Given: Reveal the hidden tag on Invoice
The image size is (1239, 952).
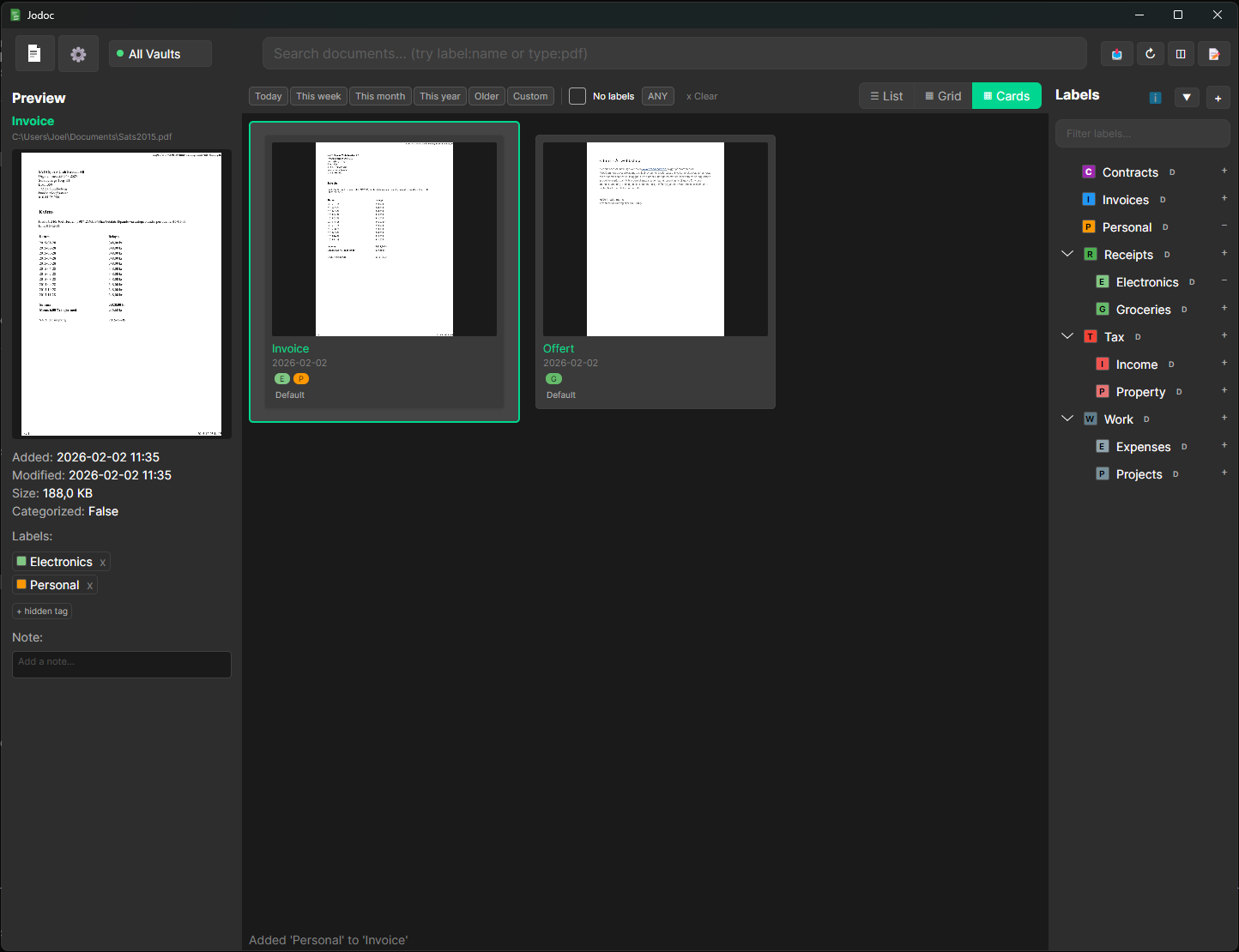Looking at the screenshot, I should 41,611.
